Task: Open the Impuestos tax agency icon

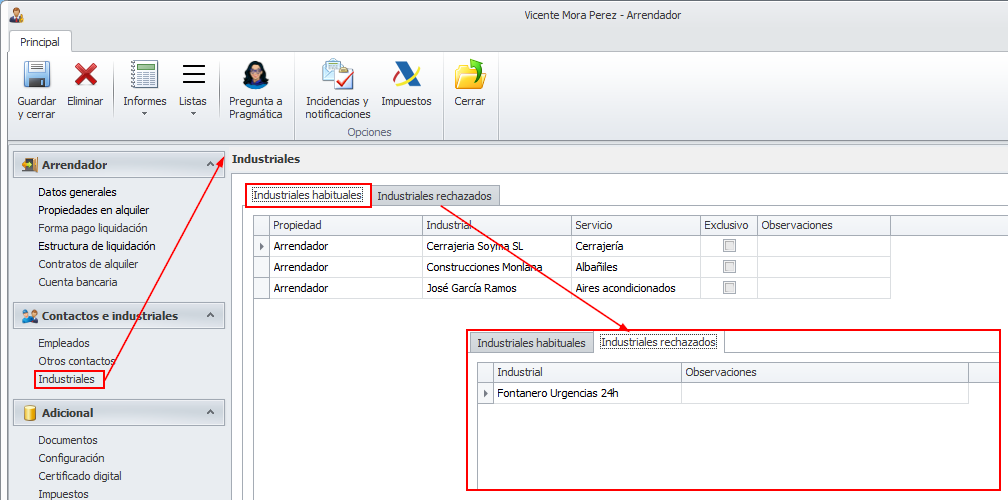Action: [407, 75]
